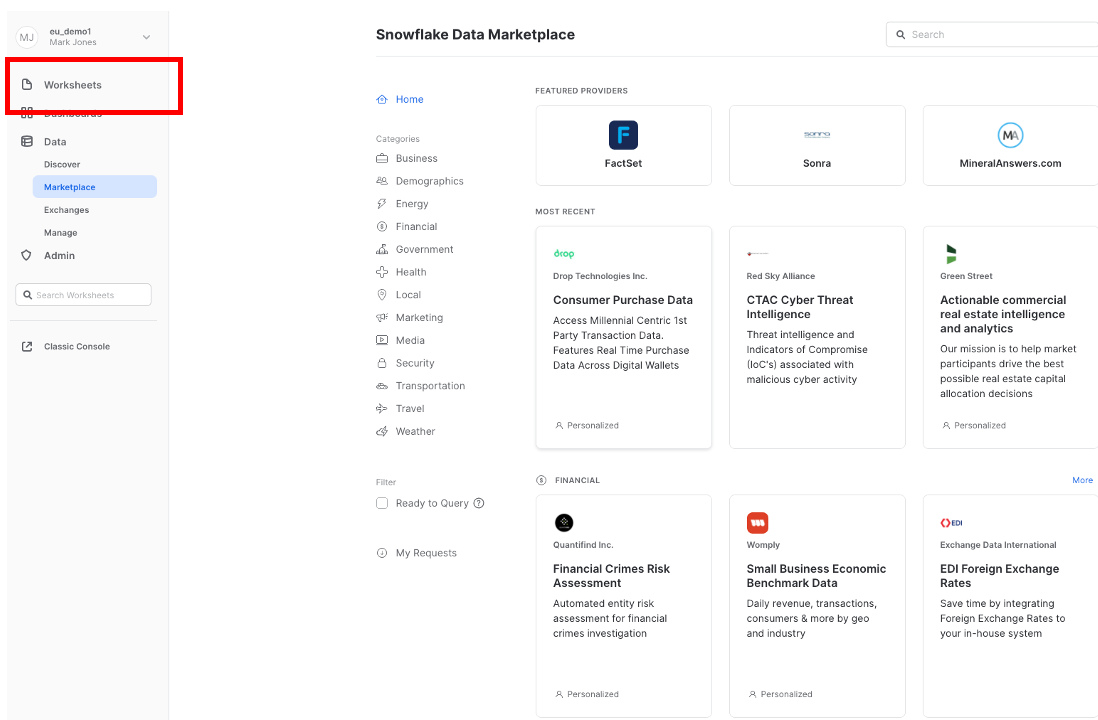Select the Security category
The image size is (1098, 720).
(x=414, y=363)
